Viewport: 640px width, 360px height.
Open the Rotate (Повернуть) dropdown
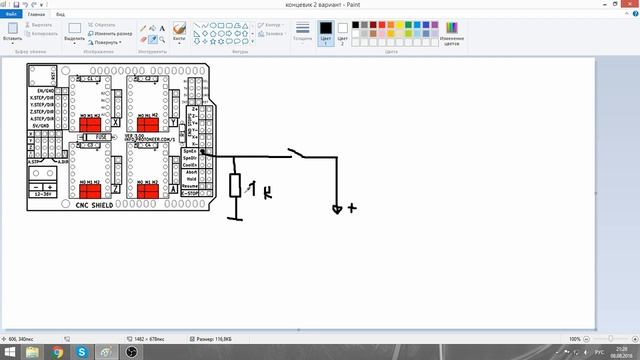[x=105, y=42]
